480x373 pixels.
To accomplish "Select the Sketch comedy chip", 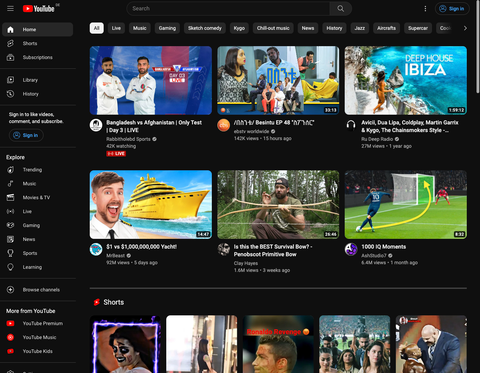I will (x=205, y=28).
